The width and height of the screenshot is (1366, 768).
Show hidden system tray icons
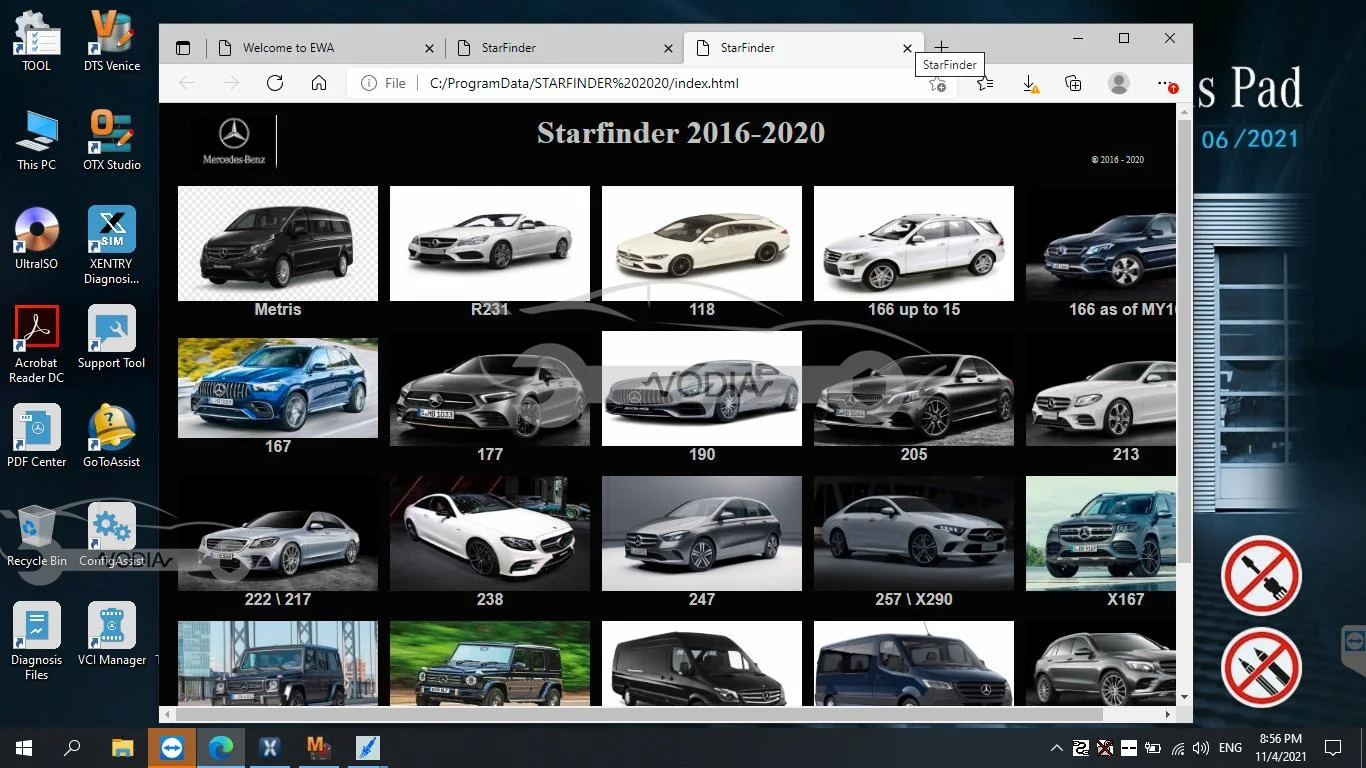click(x=1057, y=748)
